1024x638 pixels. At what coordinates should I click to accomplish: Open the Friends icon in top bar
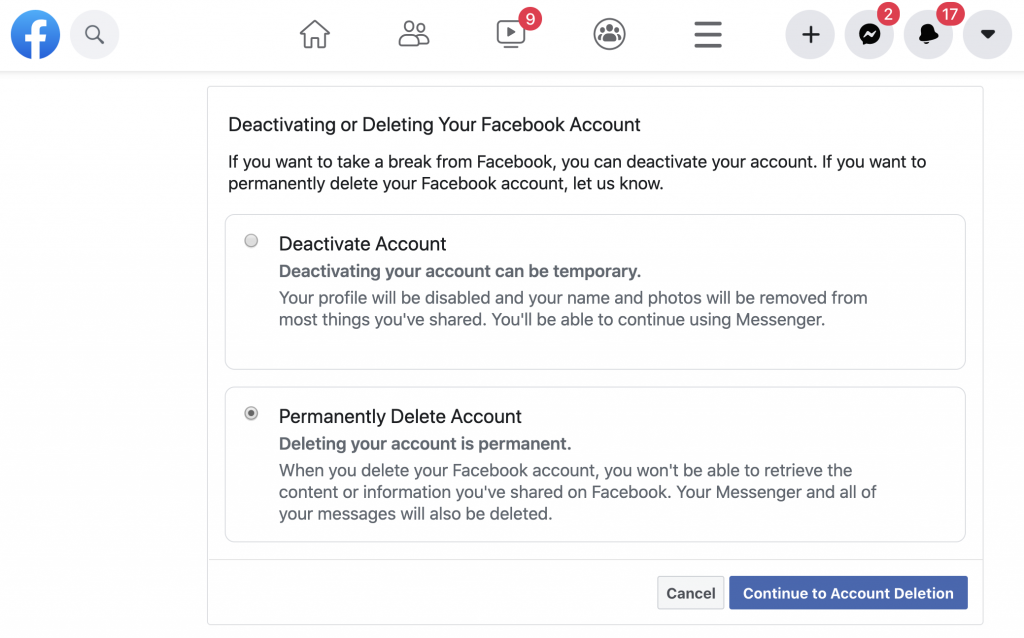[x=413, y=34]
